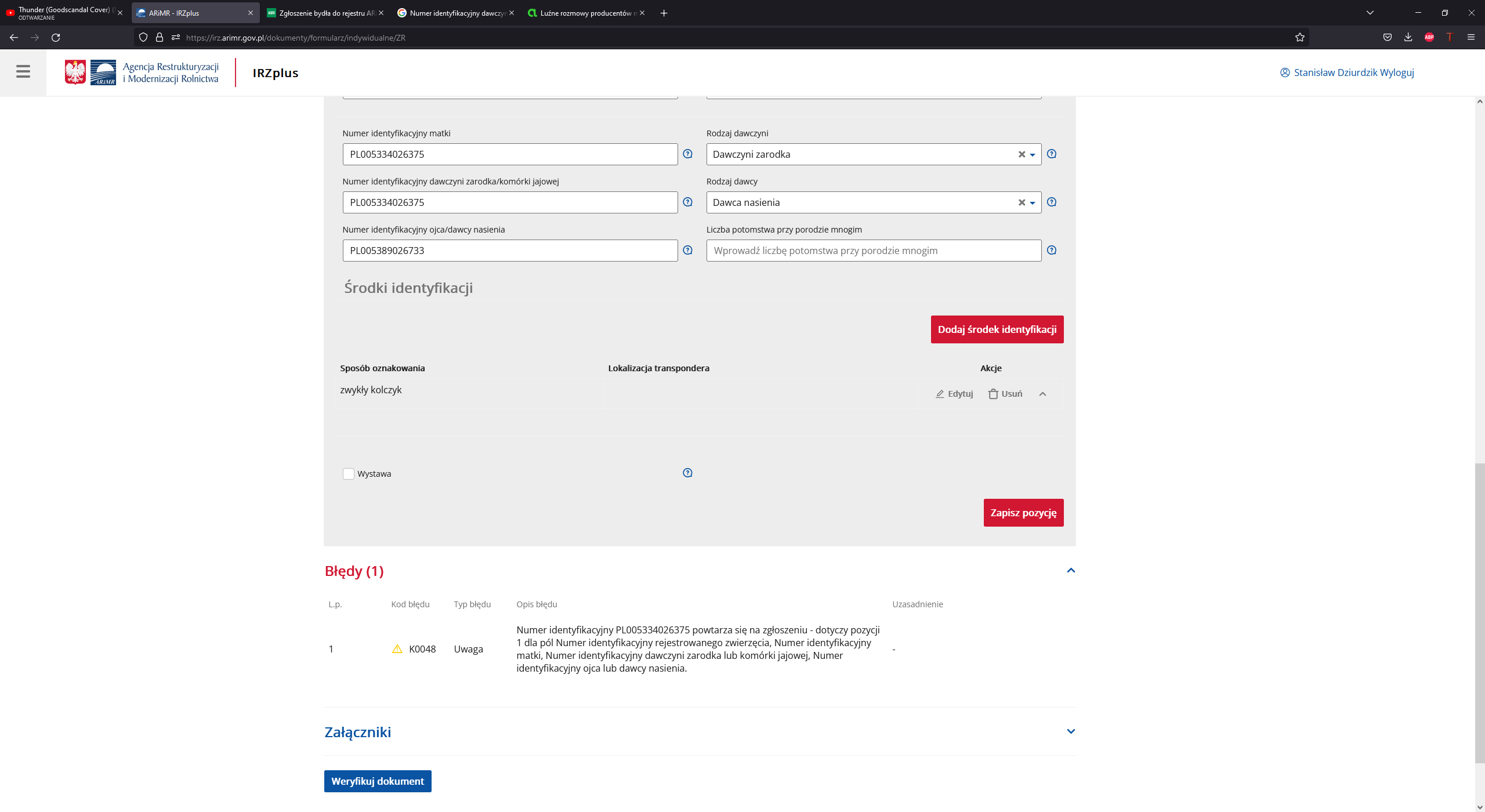Viewport: 1485px width, 812px height.
Task: Open the hamburger sidebar menu
Action: pos(23,72)
